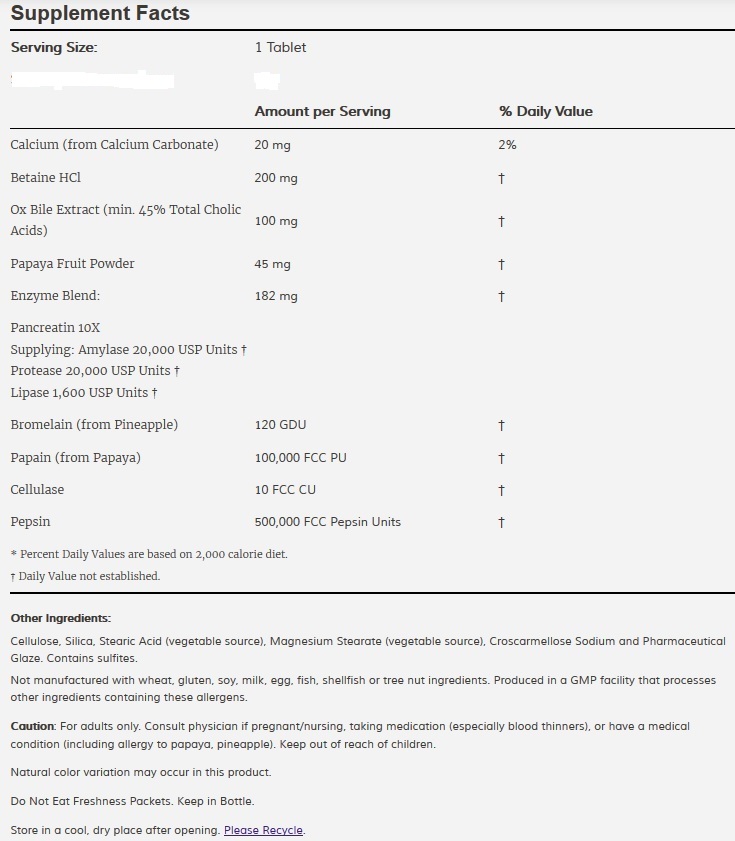Click the Betaine HCl ingredient name
This screenshot has height=841, width=735.
tap(46, 178)
